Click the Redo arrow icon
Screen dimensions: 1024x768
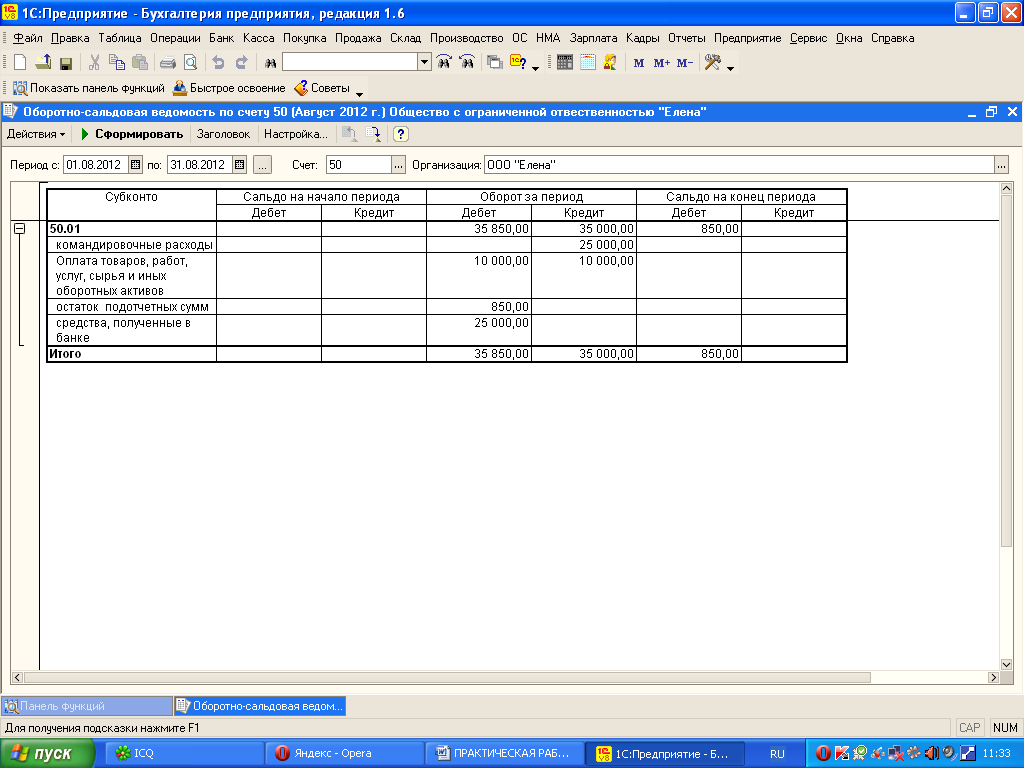[241, 63]
